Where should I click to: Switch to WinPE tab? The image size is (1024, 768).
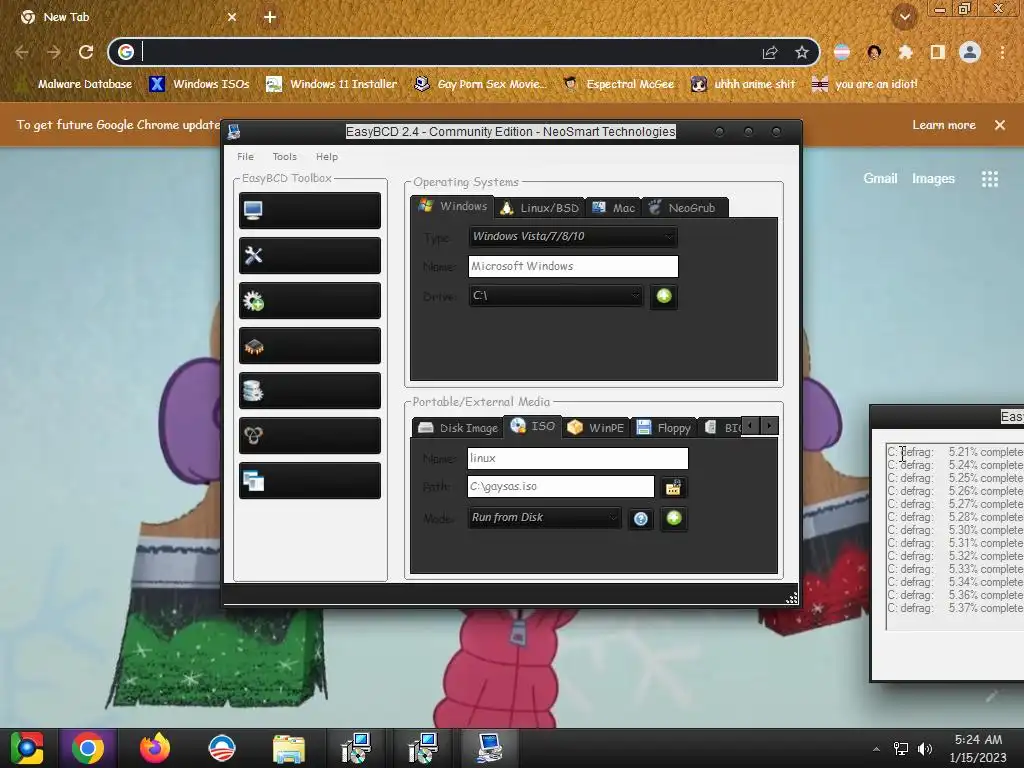pos(595,428)
